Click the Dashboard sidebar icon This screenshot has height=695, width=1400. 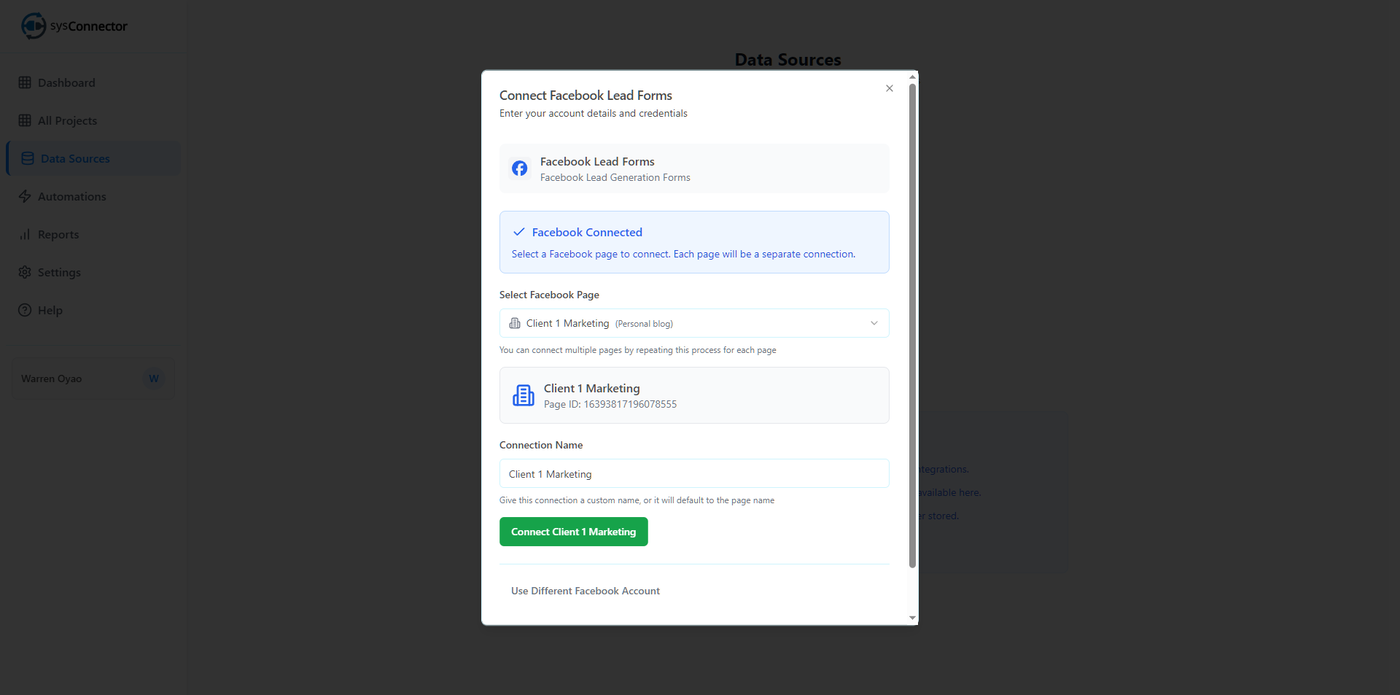click(x=25, y=83)
